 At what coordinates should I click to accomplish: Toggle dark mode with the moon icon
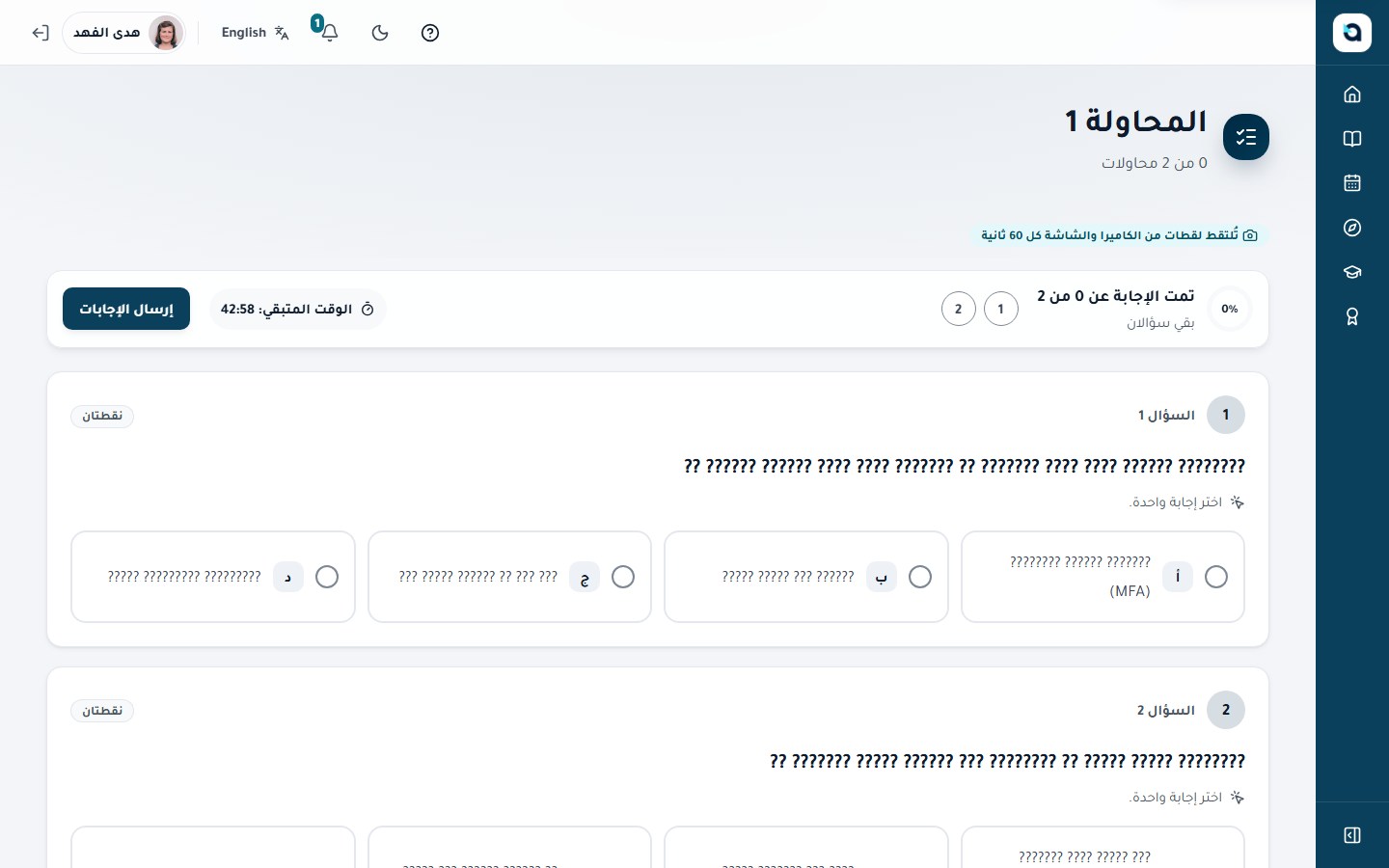point(380,33)
